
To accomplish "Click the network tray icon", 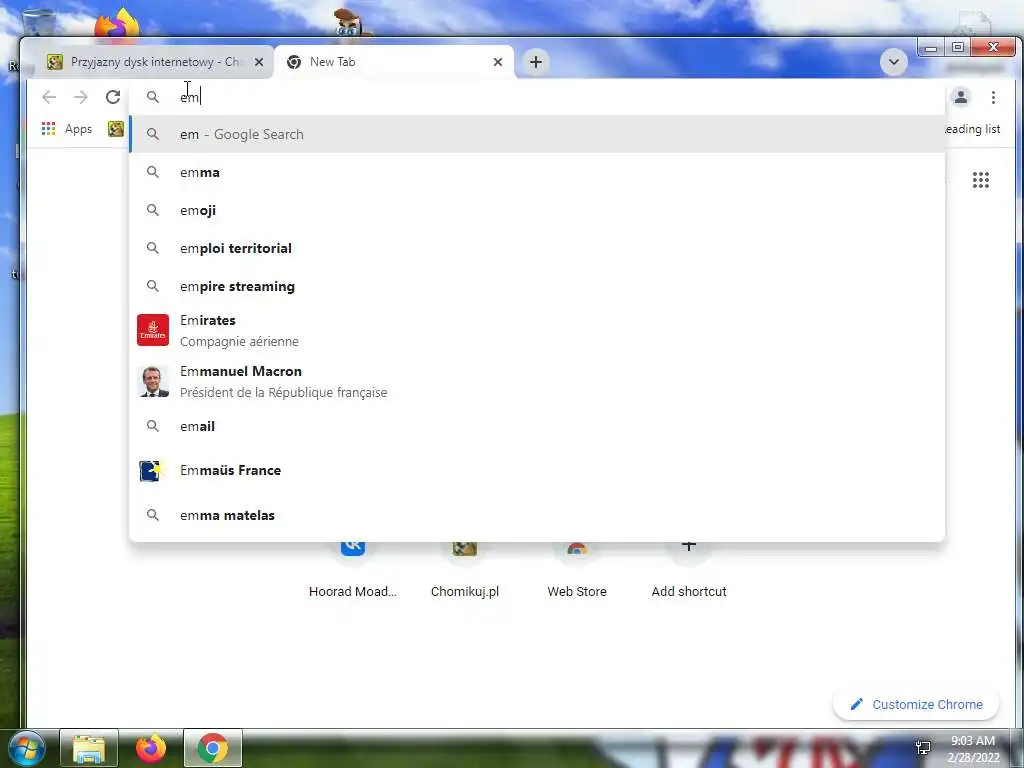I will [923, 748].
